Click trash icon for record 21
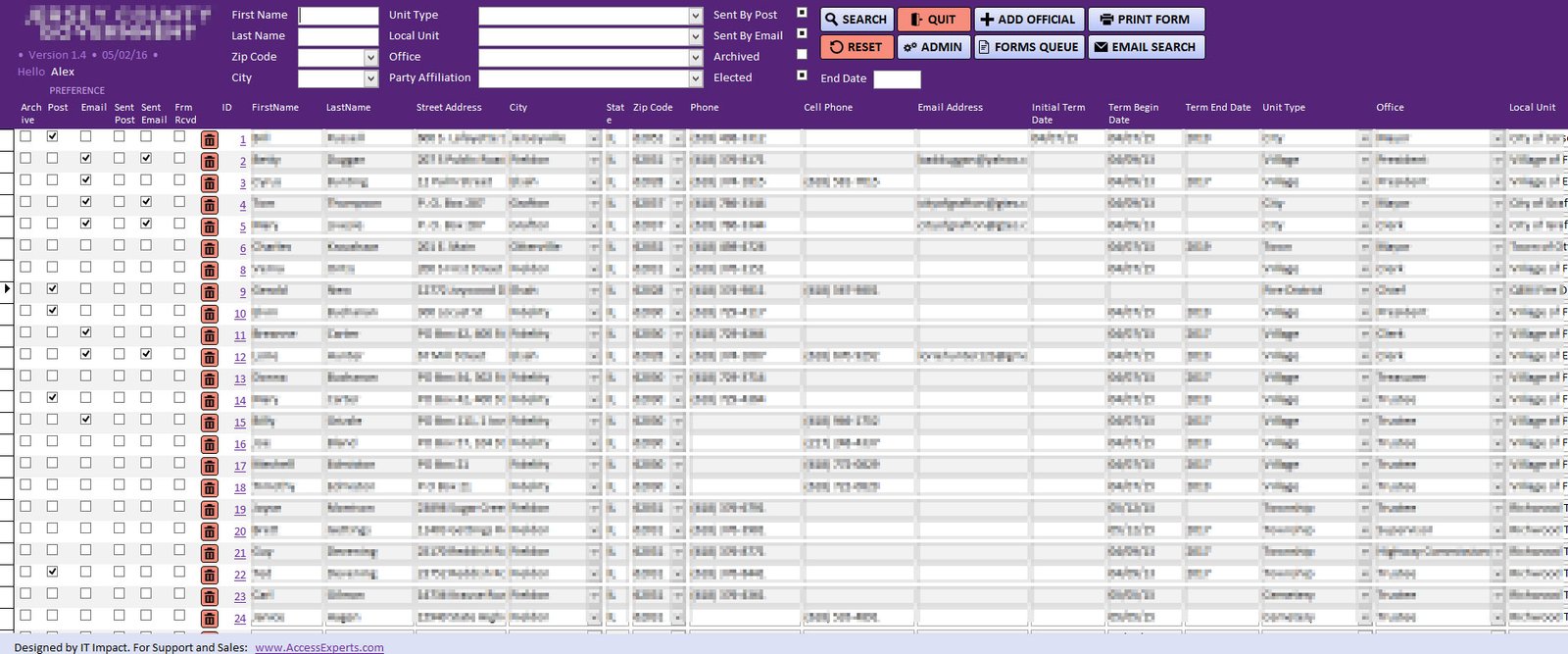Viewport: 1568px width, 654px height. 210,553
